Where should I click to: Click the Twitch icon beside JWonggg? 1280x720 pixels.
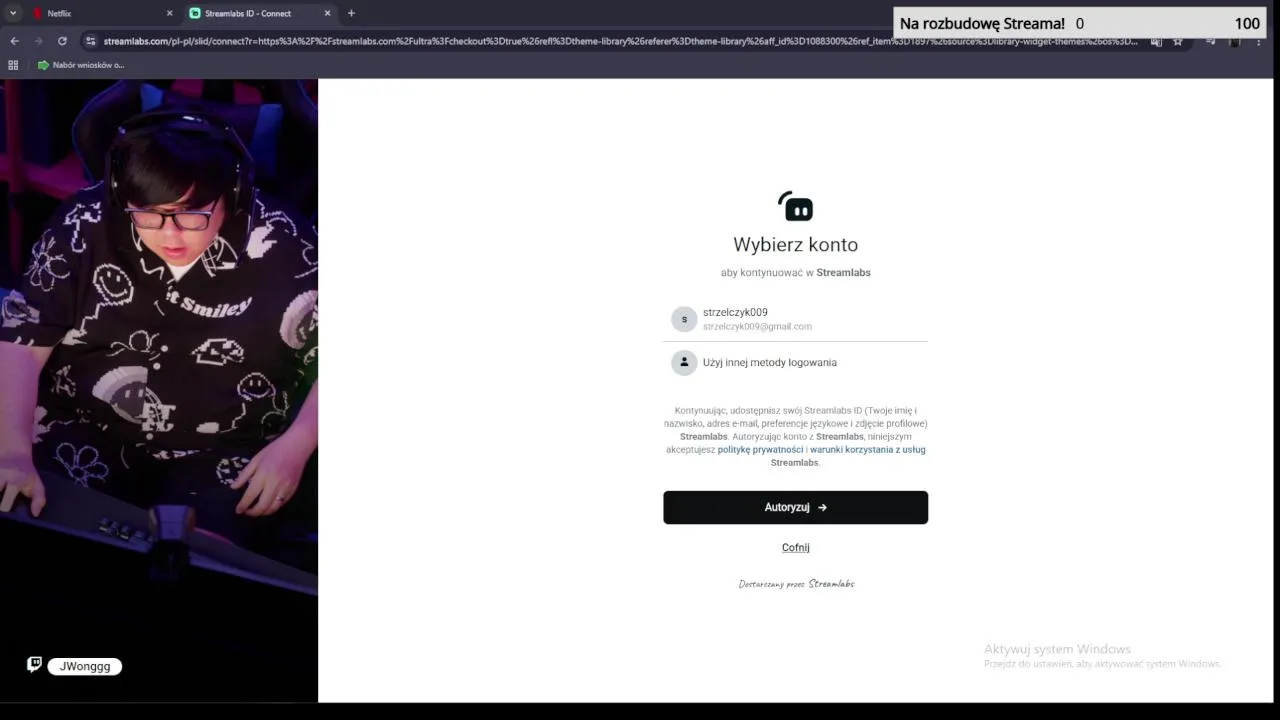tap(34, 665)
